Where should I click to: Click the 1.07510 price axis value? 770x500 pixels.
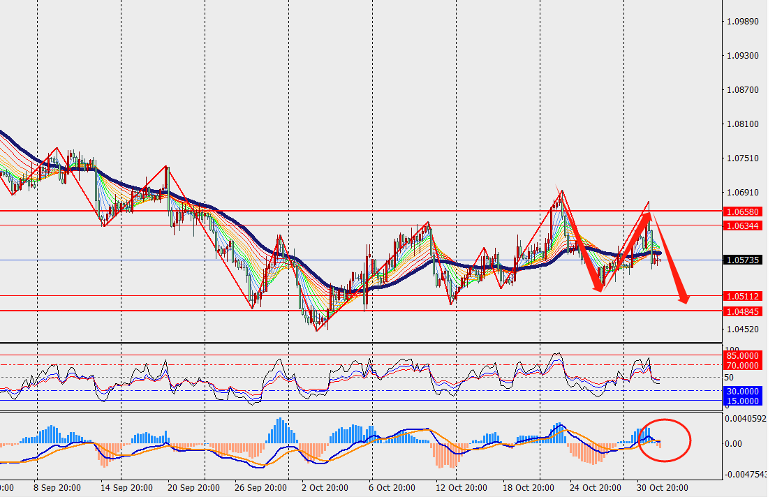pyautogui.click(x=742, y=158)
